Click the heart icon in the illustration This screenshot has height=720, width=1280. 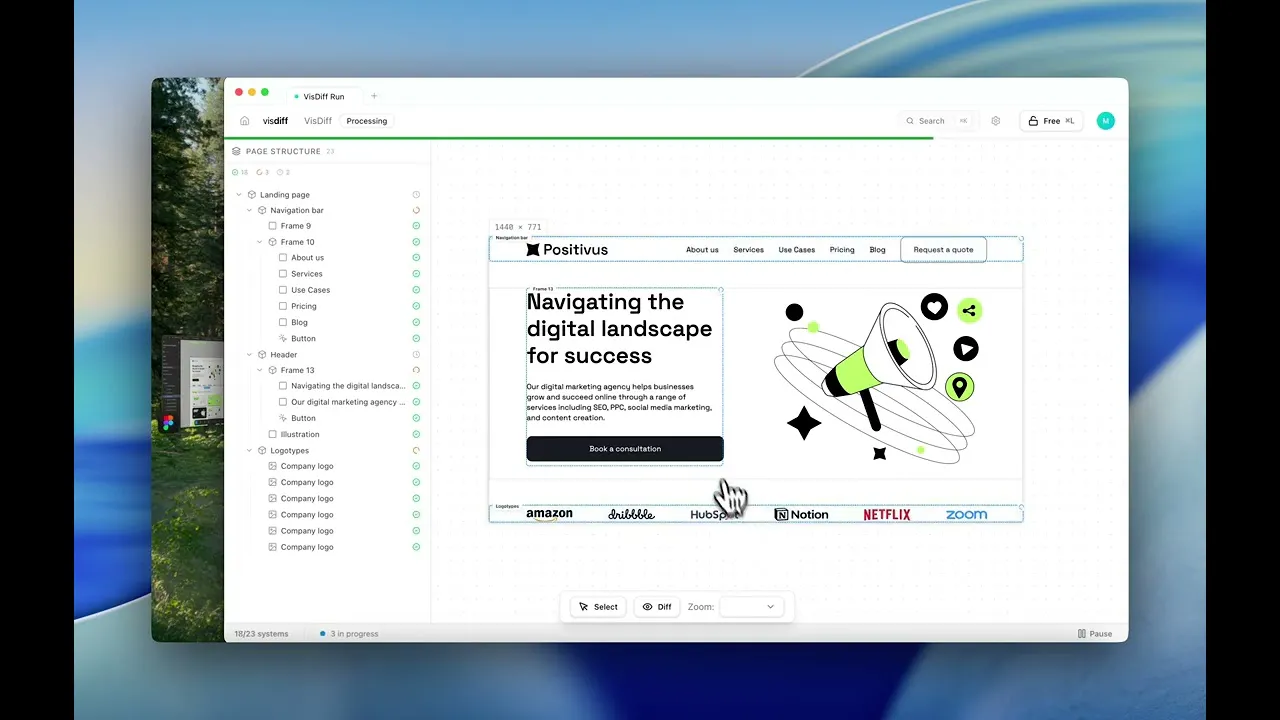934,307
